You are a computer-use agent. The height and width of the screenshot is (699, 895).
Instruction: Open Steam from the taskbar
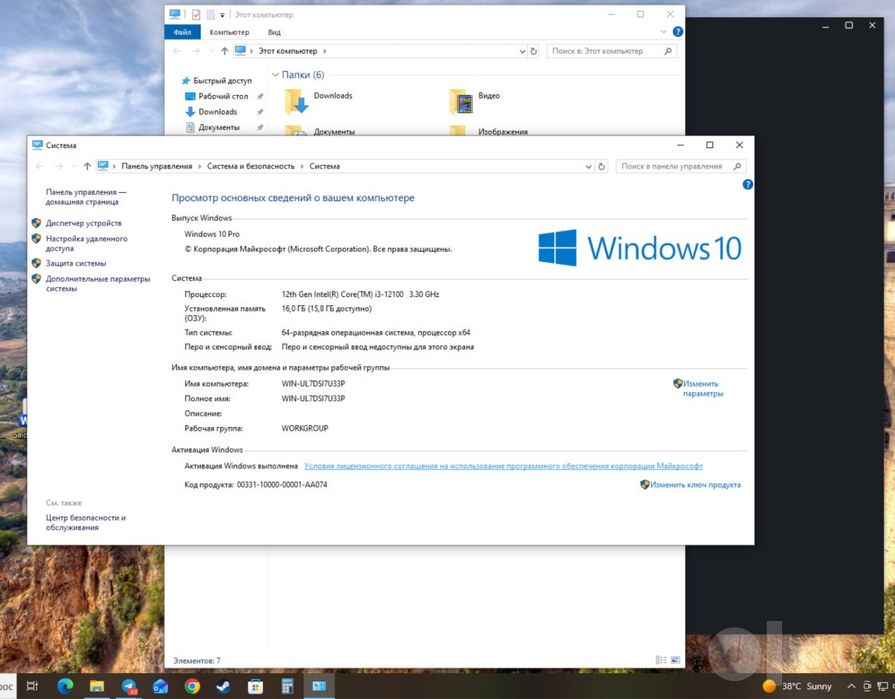coord(224,686)
